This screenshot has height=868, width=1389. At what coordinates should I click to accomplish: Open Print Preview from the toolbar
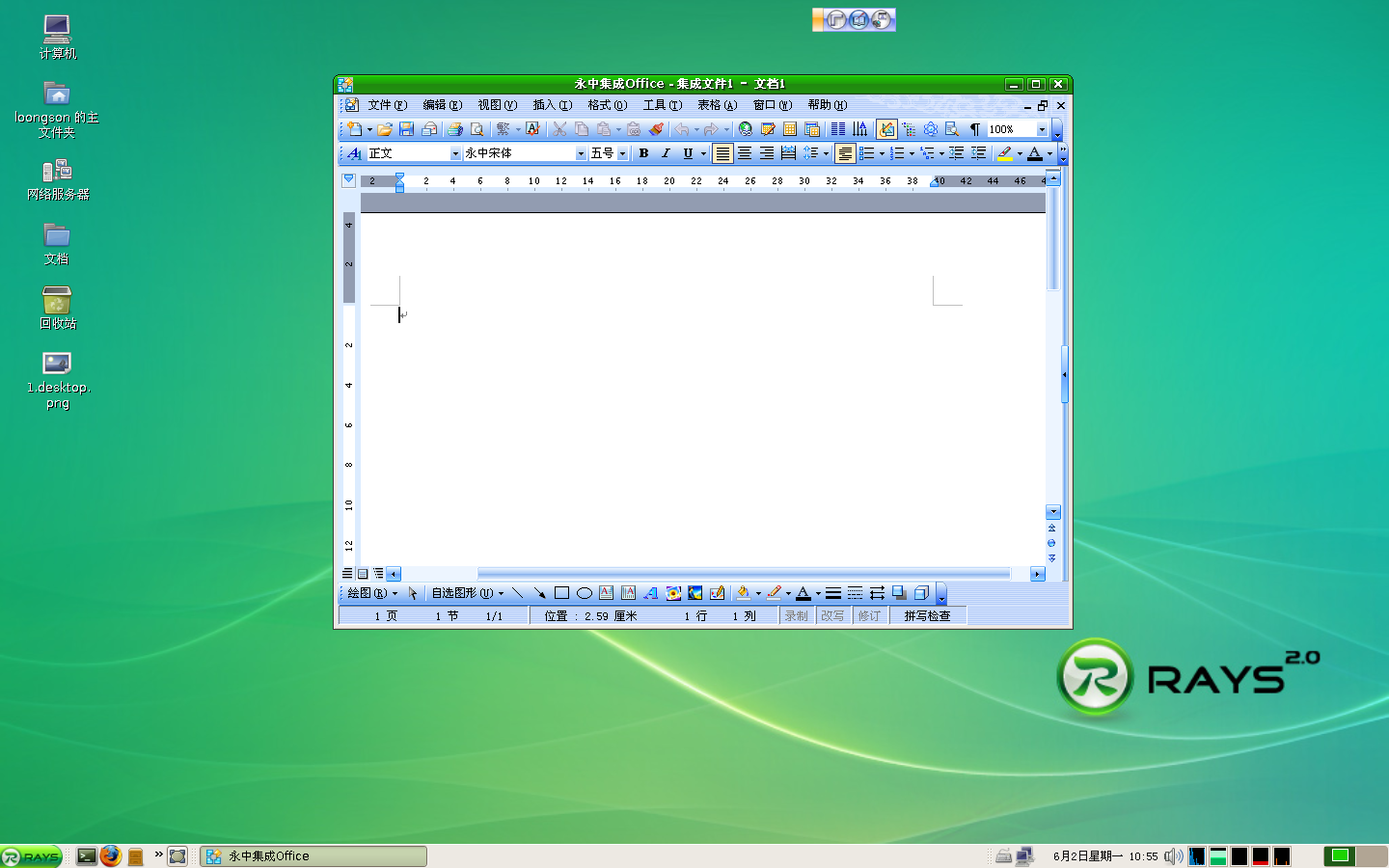(477, 129)
